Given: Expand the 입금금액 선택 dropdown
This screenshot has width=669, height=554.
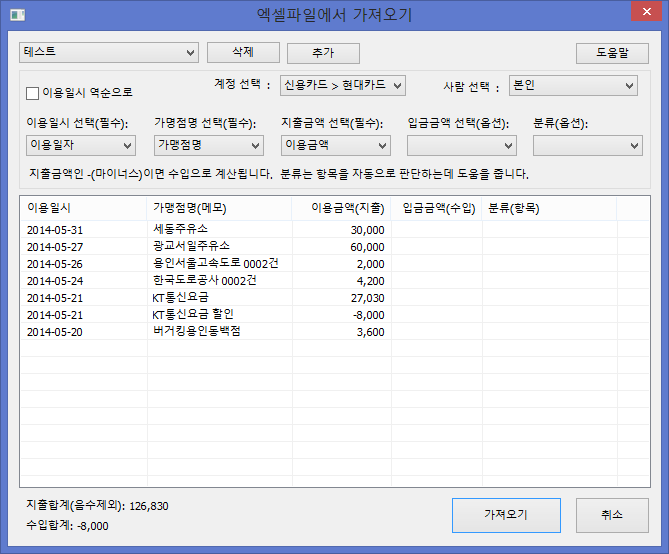Looking at the screenshot, I should point(461,146).
